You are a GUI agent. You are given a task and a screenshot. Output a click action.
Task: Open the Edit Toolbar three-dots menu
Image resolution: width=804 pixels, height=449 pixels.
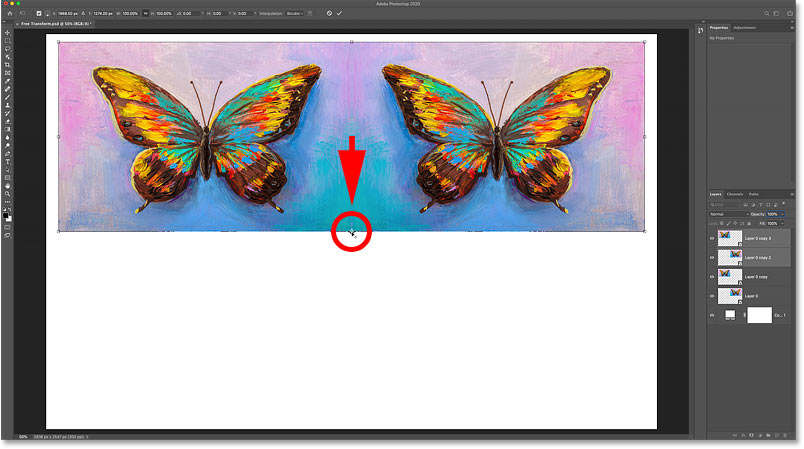(x=8, y=202)
